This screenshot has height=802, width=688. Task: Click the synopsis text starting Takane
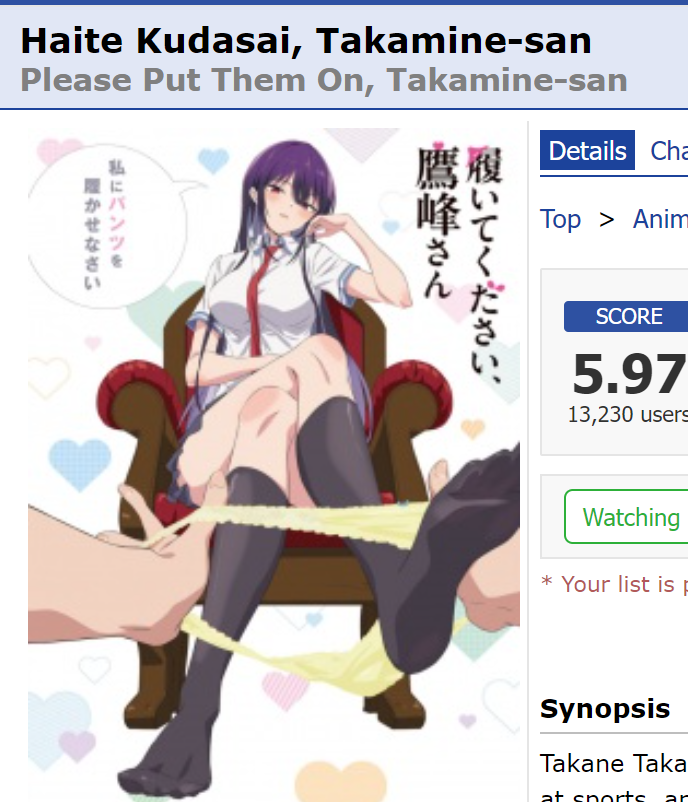(614, 764)
